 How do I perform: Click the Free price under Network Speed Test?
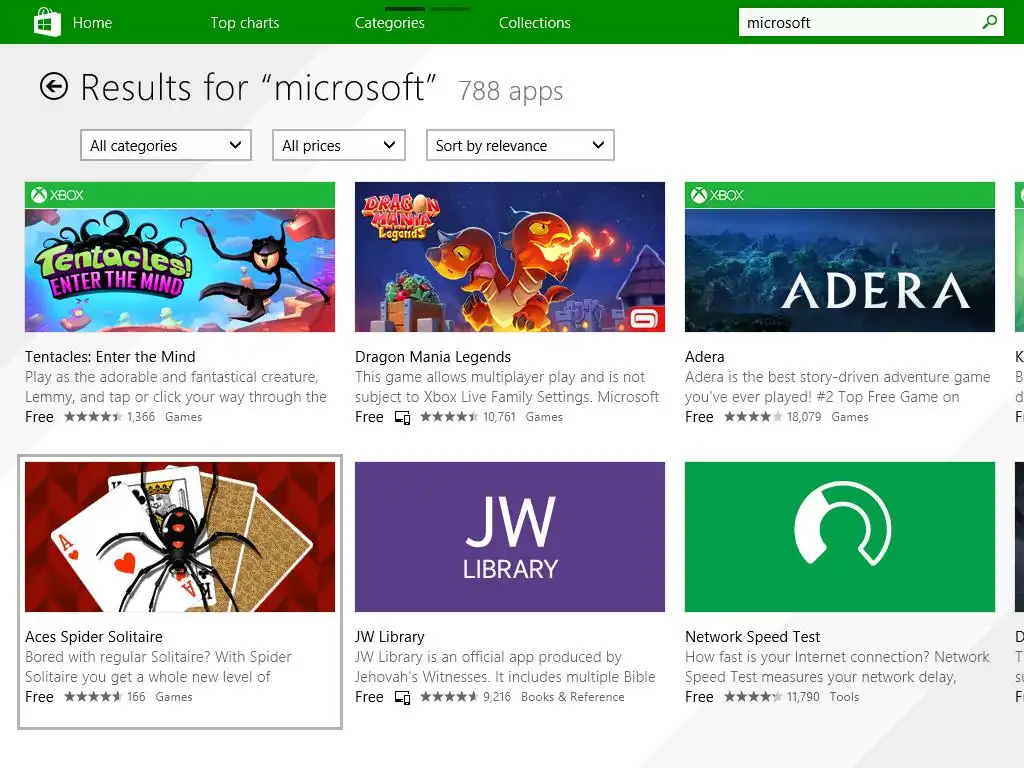tap(699, 697)
